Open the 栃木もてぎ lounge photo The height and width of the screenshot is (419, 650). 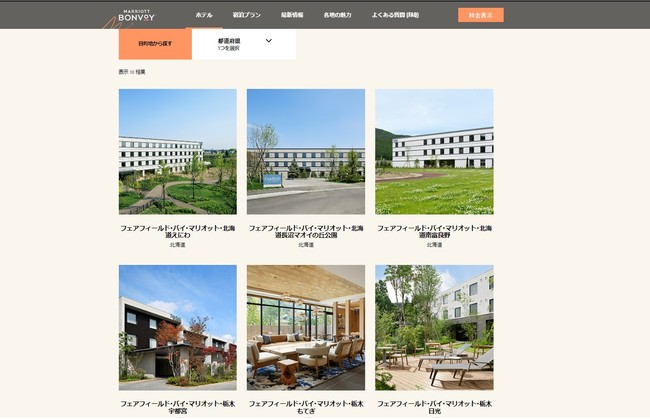(x=306, y=328)
